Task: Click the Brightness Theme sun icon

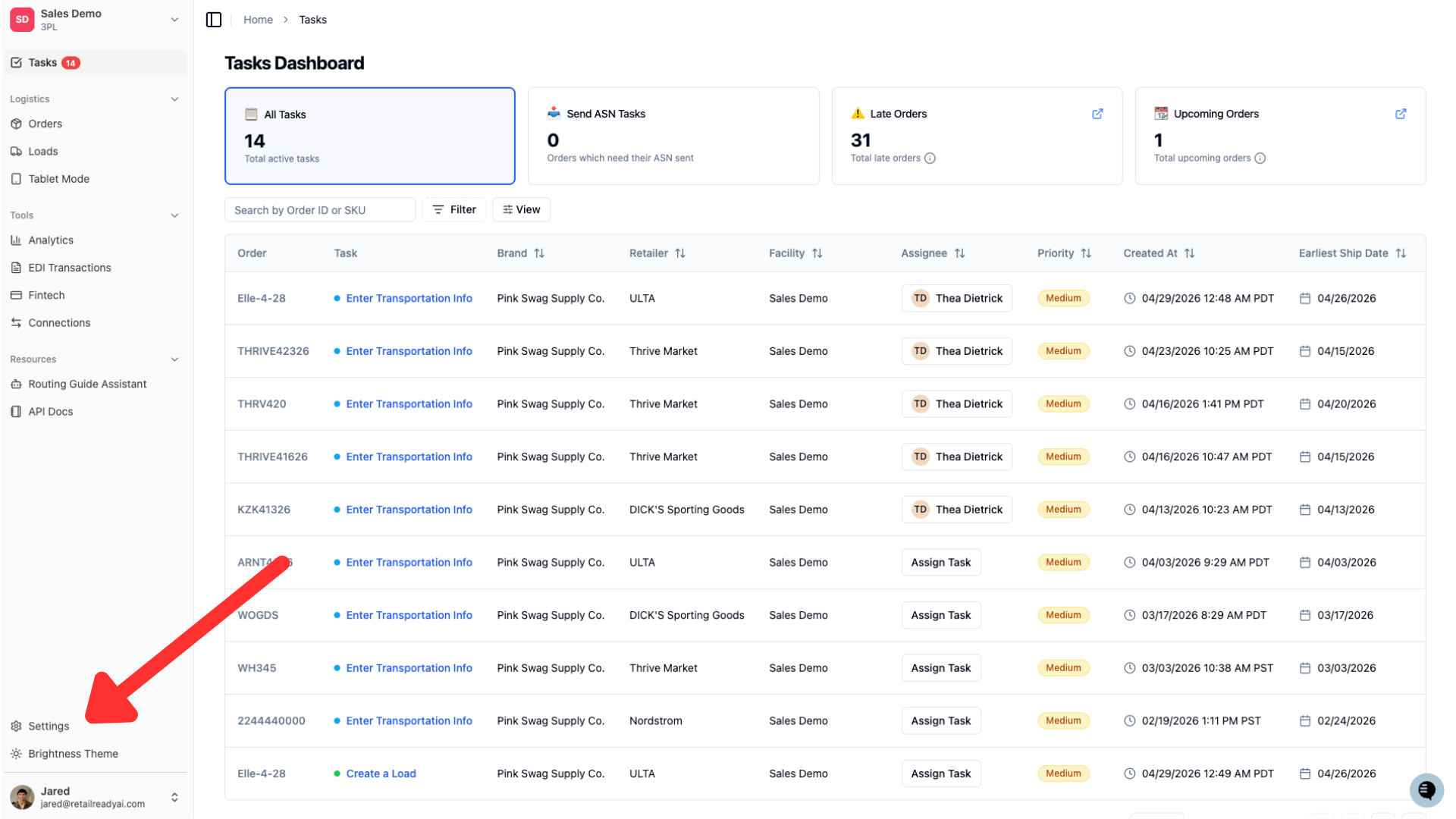Action: [16, 754]
